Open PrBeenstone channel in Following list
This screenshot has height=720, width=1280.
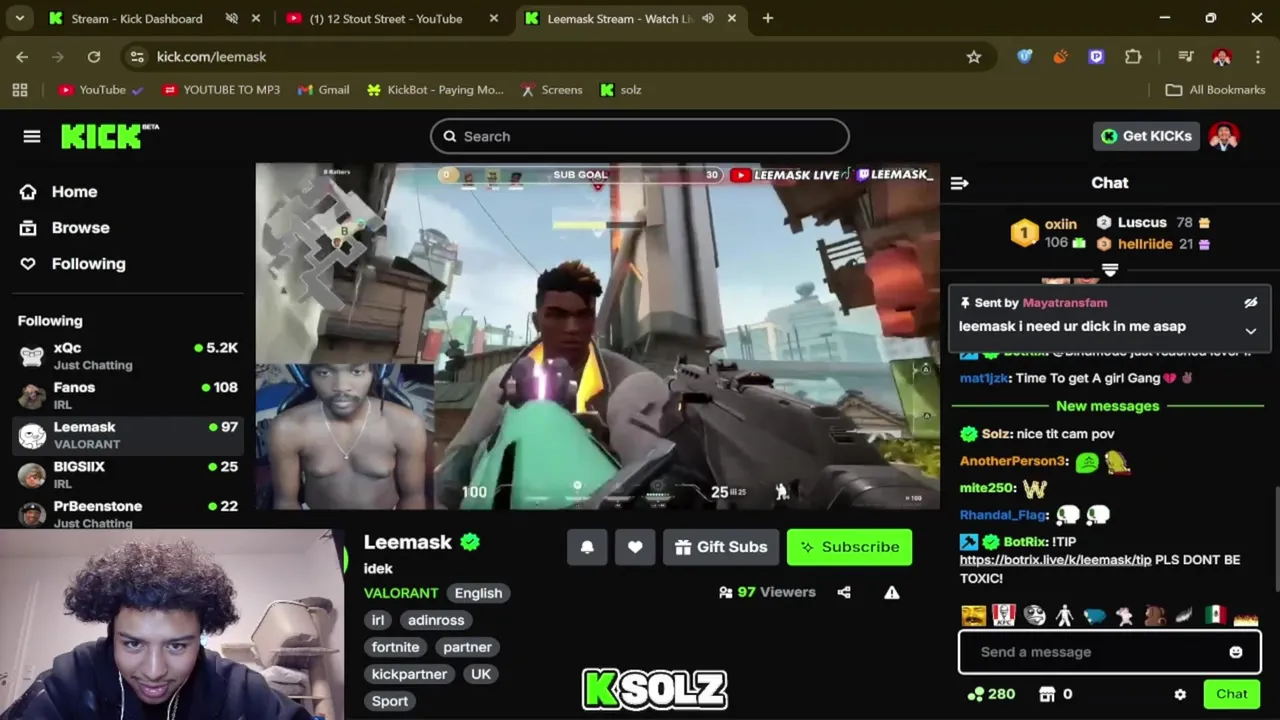coord(128,514)
